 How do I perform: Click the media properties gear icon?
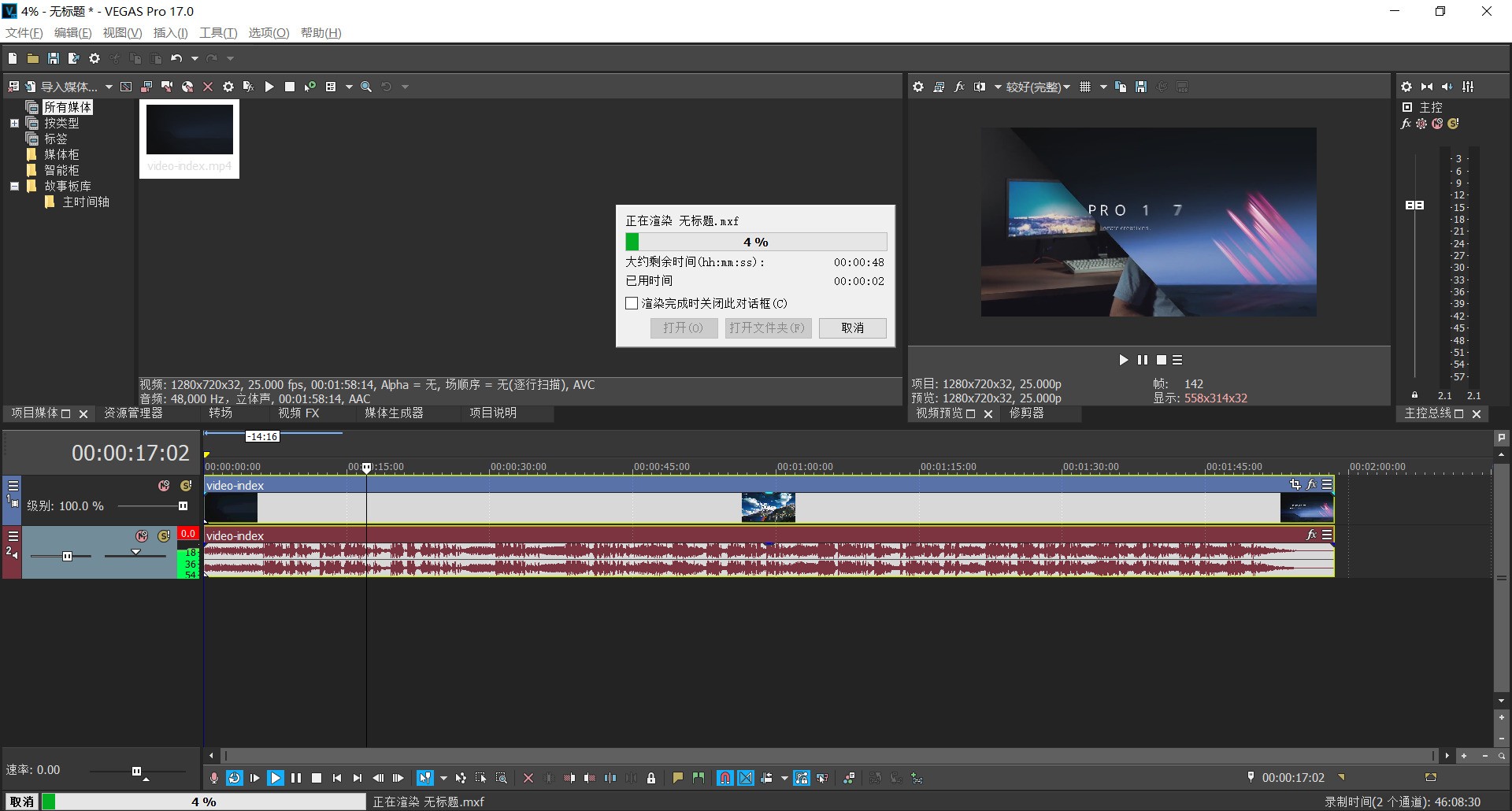tap(228, 87)
